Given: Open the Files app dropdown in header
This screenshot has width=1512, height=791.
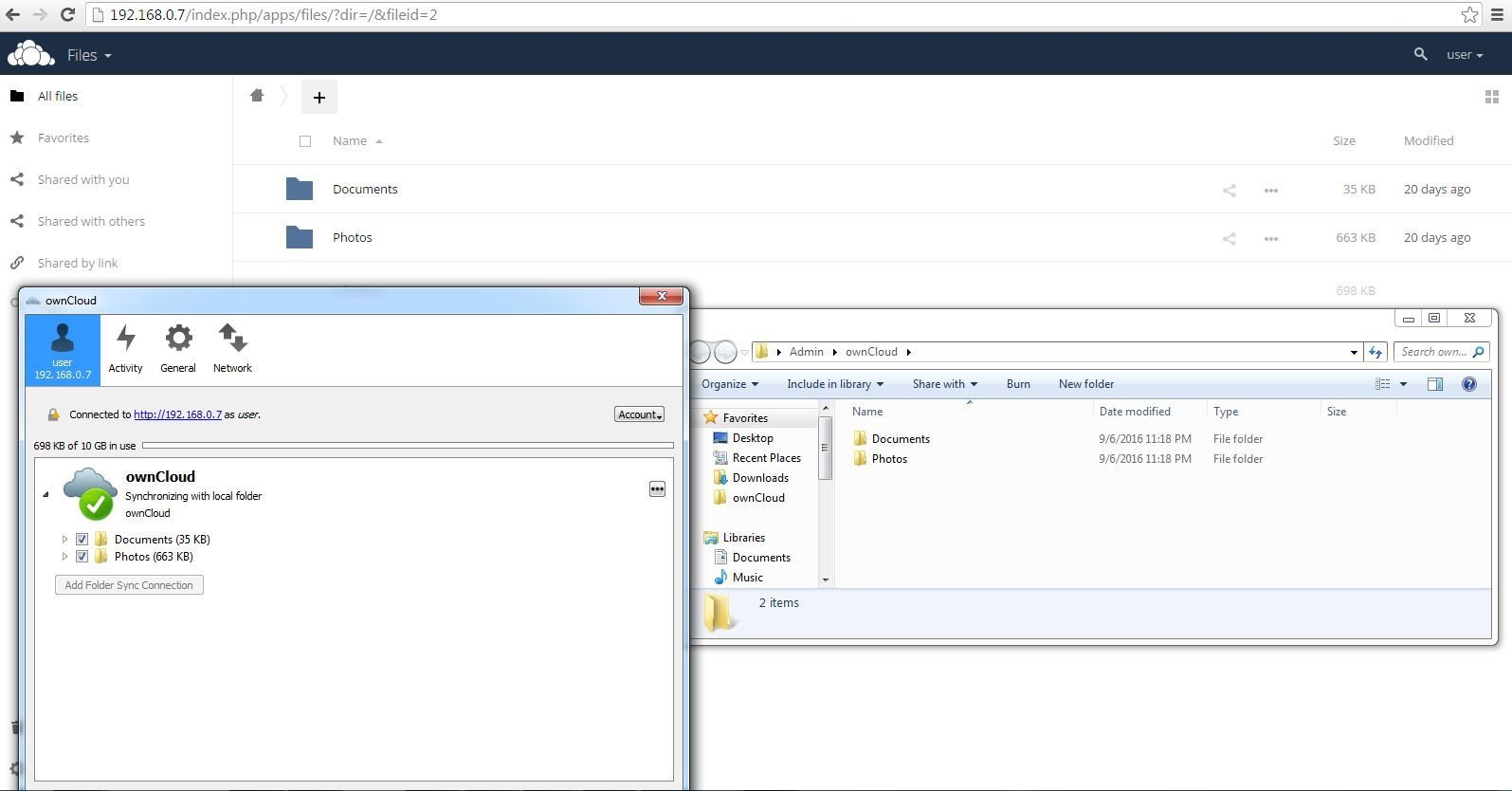Looking at the screenshot, I should (89, 55).
